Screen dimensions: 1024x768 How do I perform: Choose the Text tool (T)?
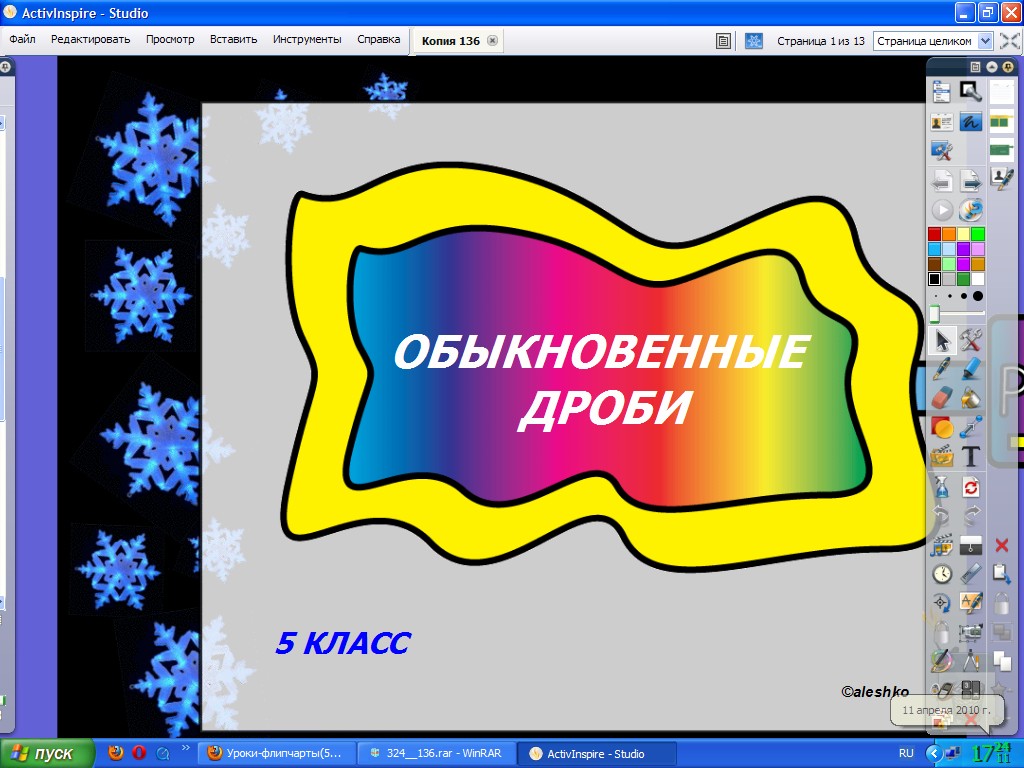click(971, 457)
